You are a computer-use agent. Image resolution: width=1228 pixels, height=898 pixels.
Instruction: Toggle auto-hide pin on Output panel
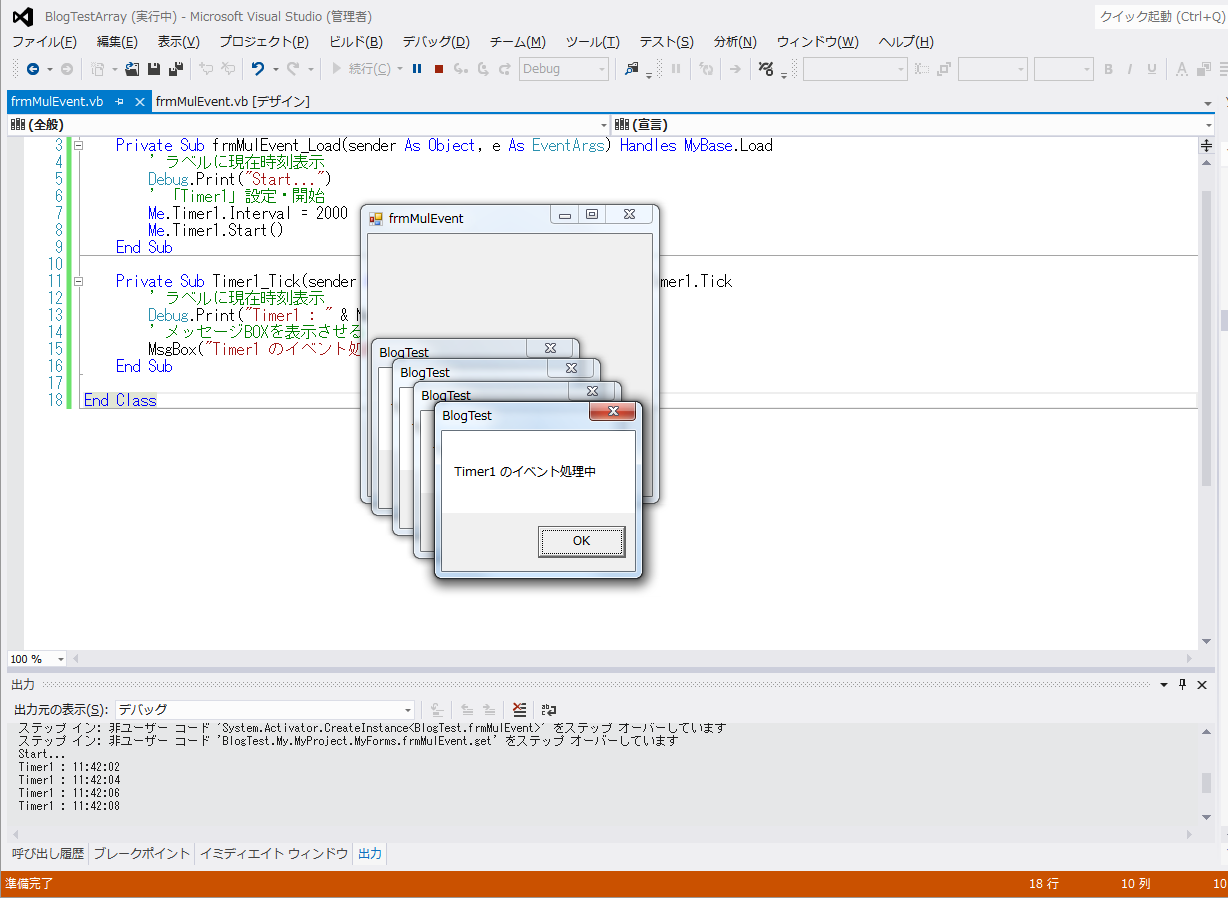coord(1182,685)
